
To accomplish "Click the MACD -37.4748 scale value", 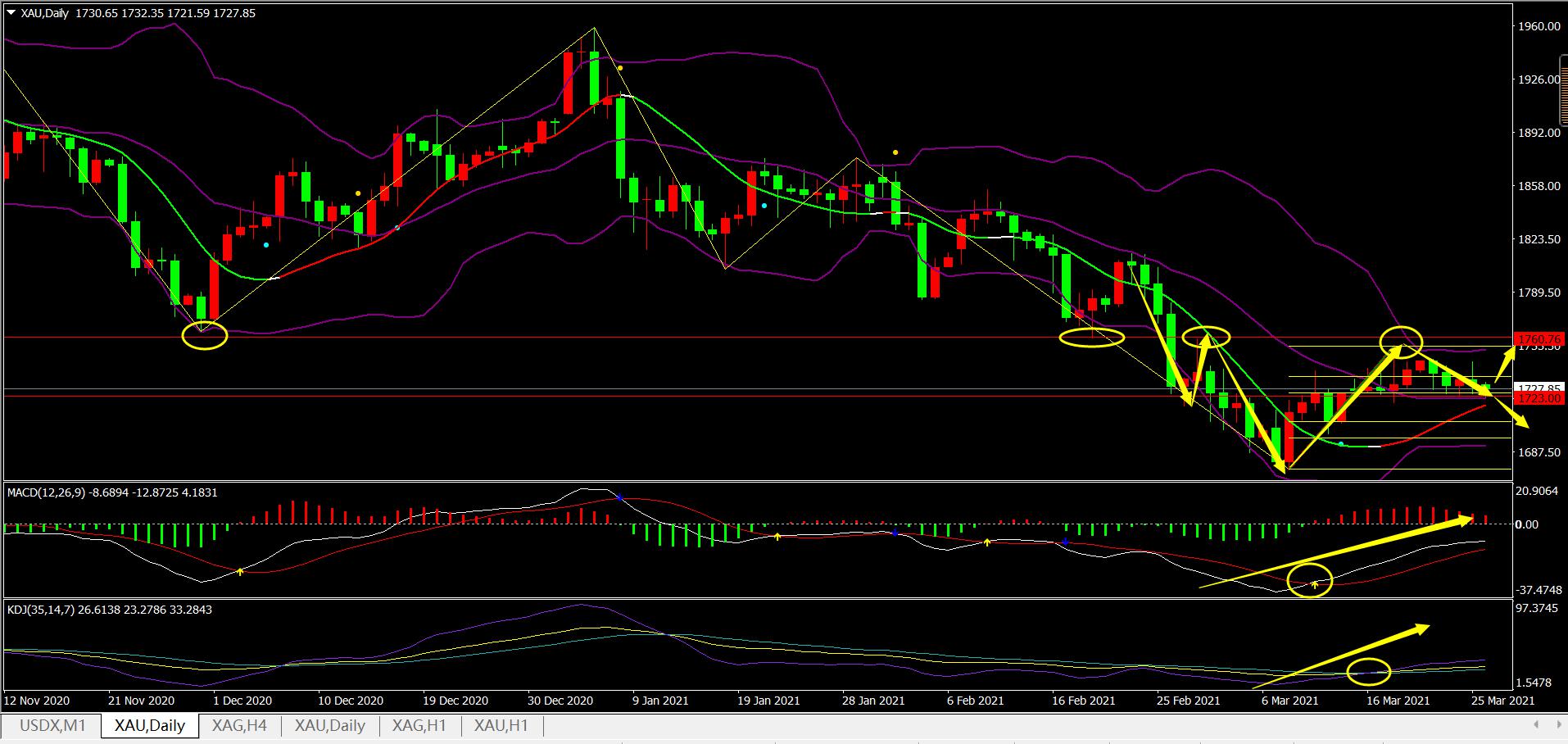I will click(x=1539, y=589).
